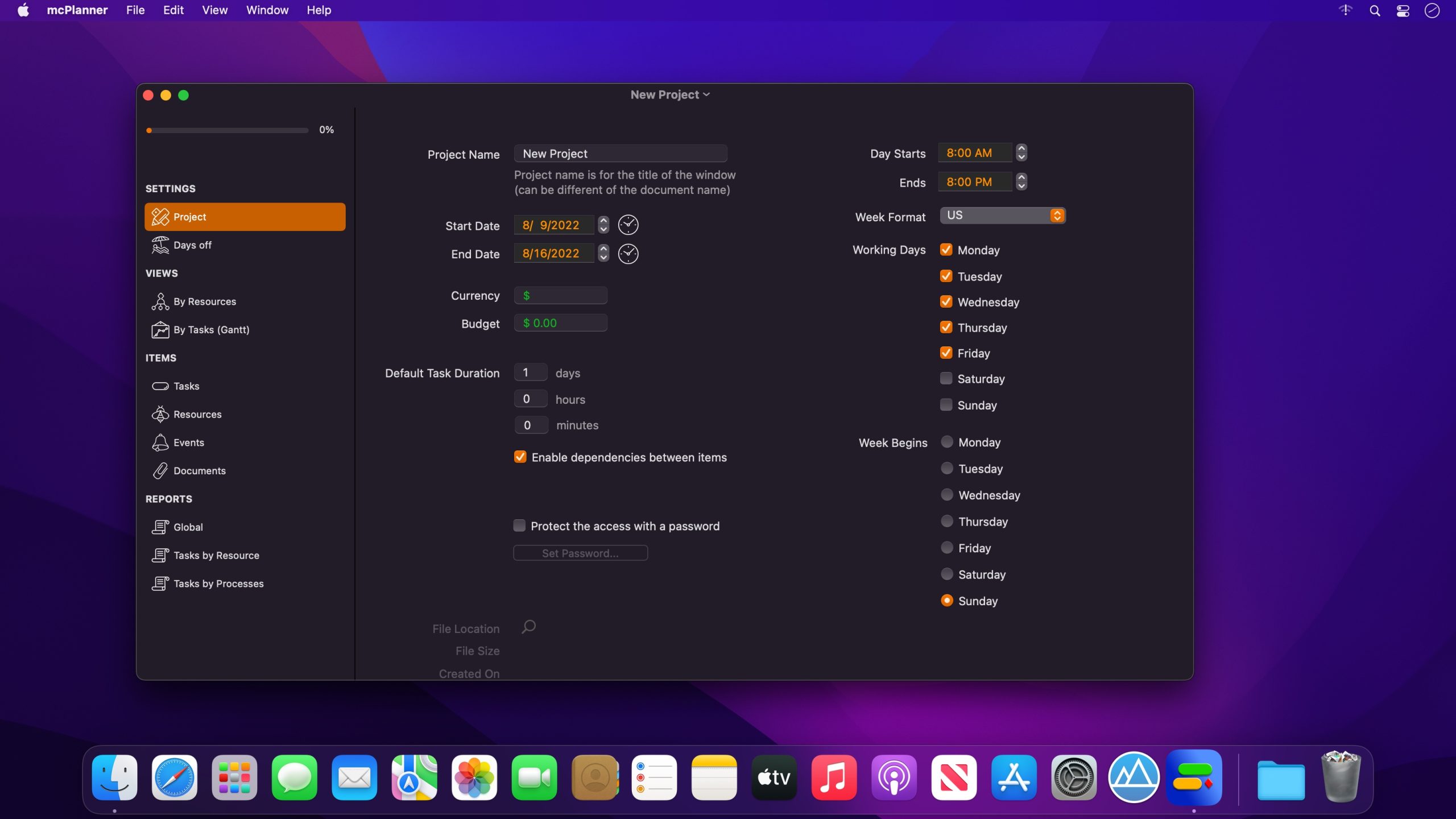Click the Days off umbrella icon
The height and width of the screenshot is (819, 1456).
160,245
